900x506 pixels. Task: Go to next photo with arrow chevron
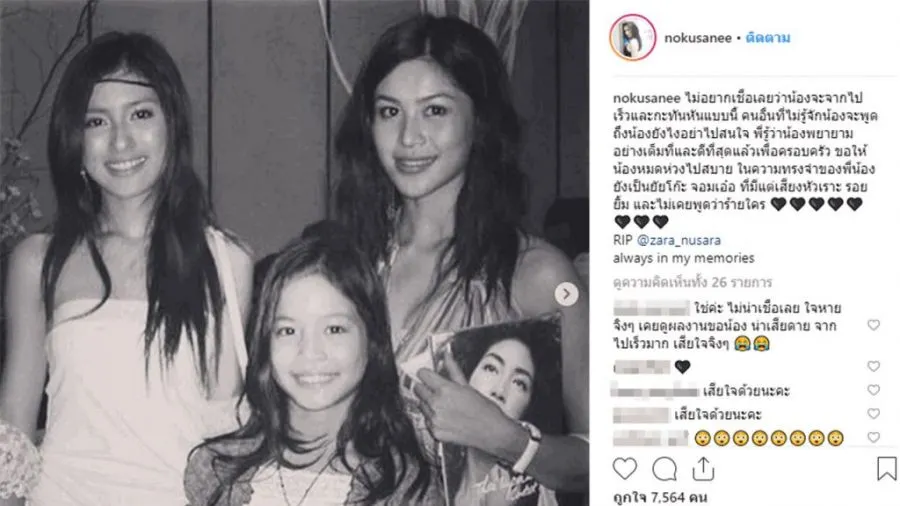(566, 294)
